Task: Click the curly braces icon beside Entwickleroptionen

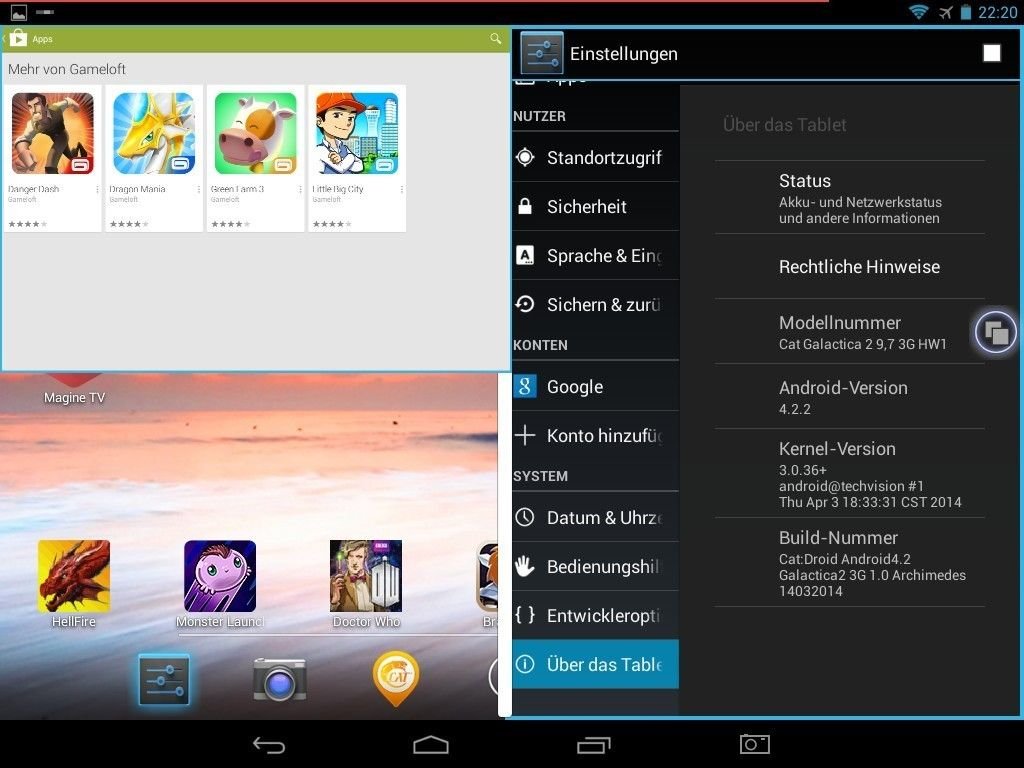Action: 525,615
